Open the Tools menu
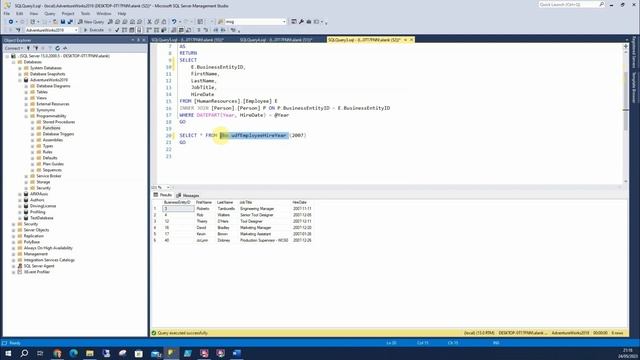640x360 pixels. [85, 13]
